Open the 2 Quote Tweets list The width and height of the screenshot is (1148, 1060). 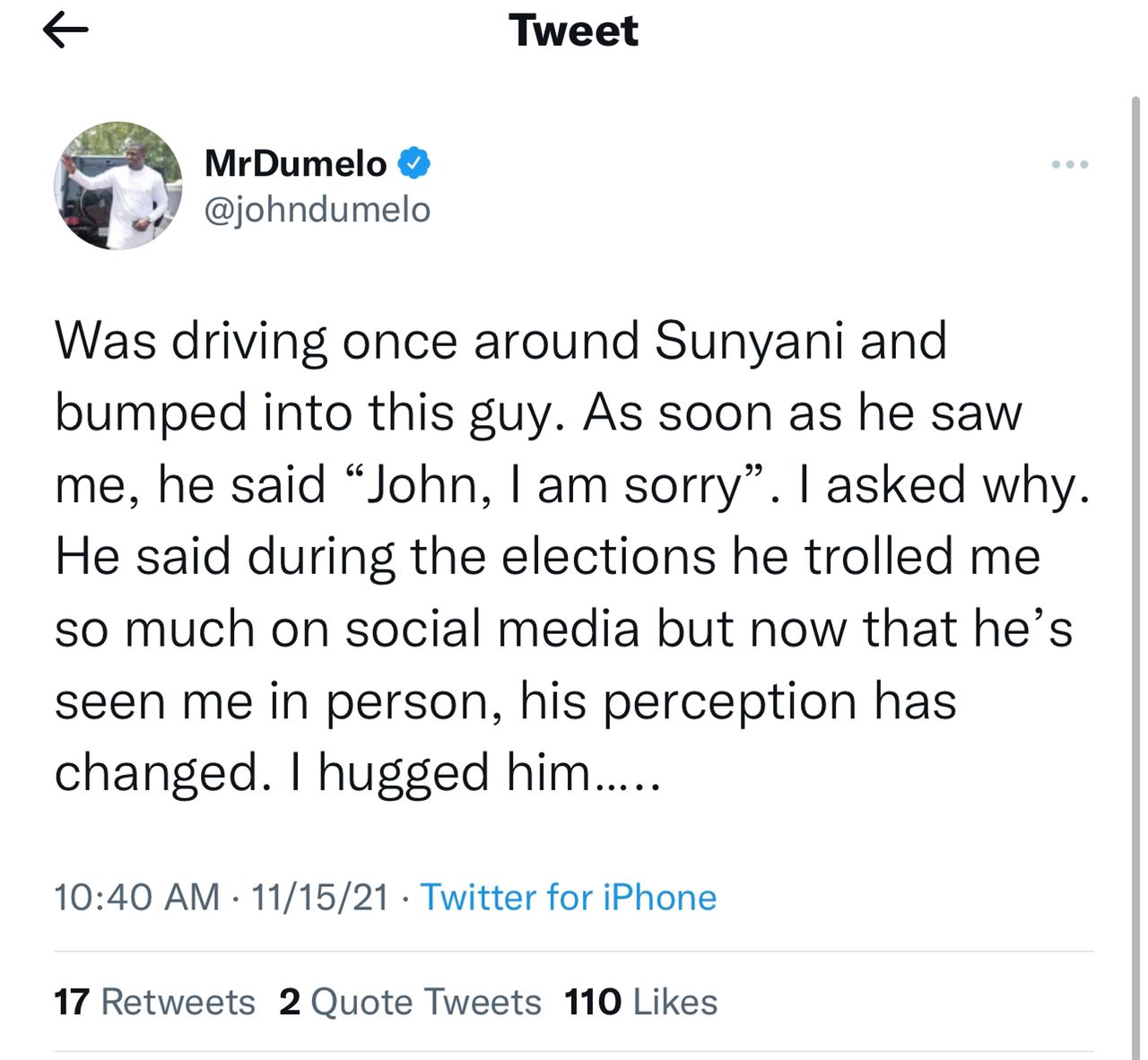tap(410, 1002)
